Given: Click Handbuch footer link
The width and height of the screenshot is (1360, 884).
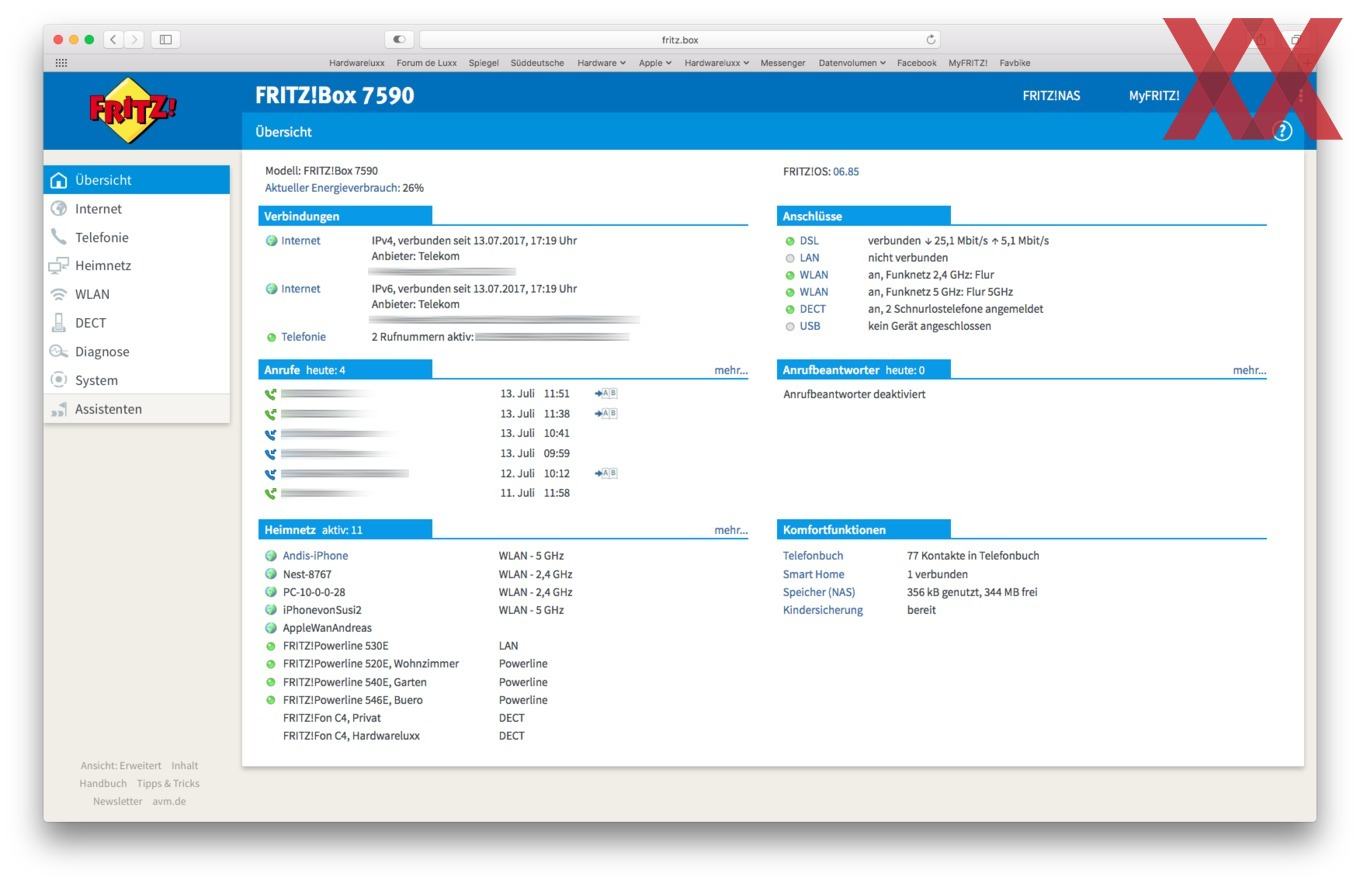Looking at the screenshot, I should [103, 784].
